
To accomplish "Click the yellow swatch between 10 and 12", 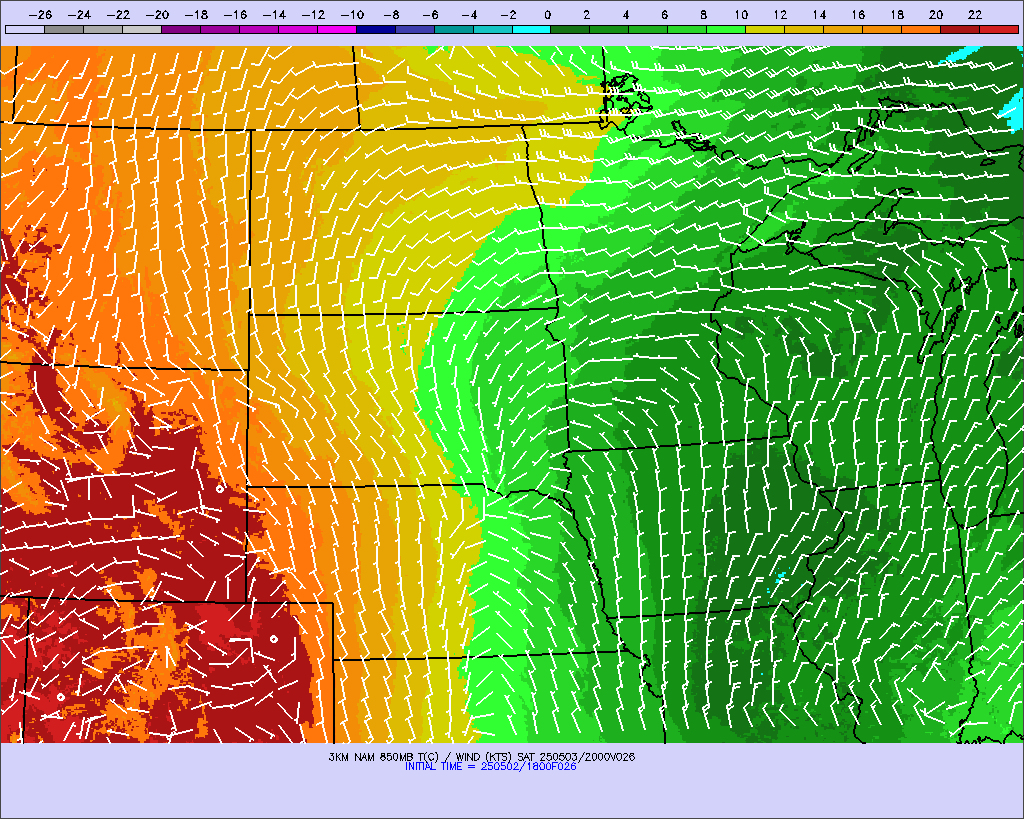I will pos(765,29).
